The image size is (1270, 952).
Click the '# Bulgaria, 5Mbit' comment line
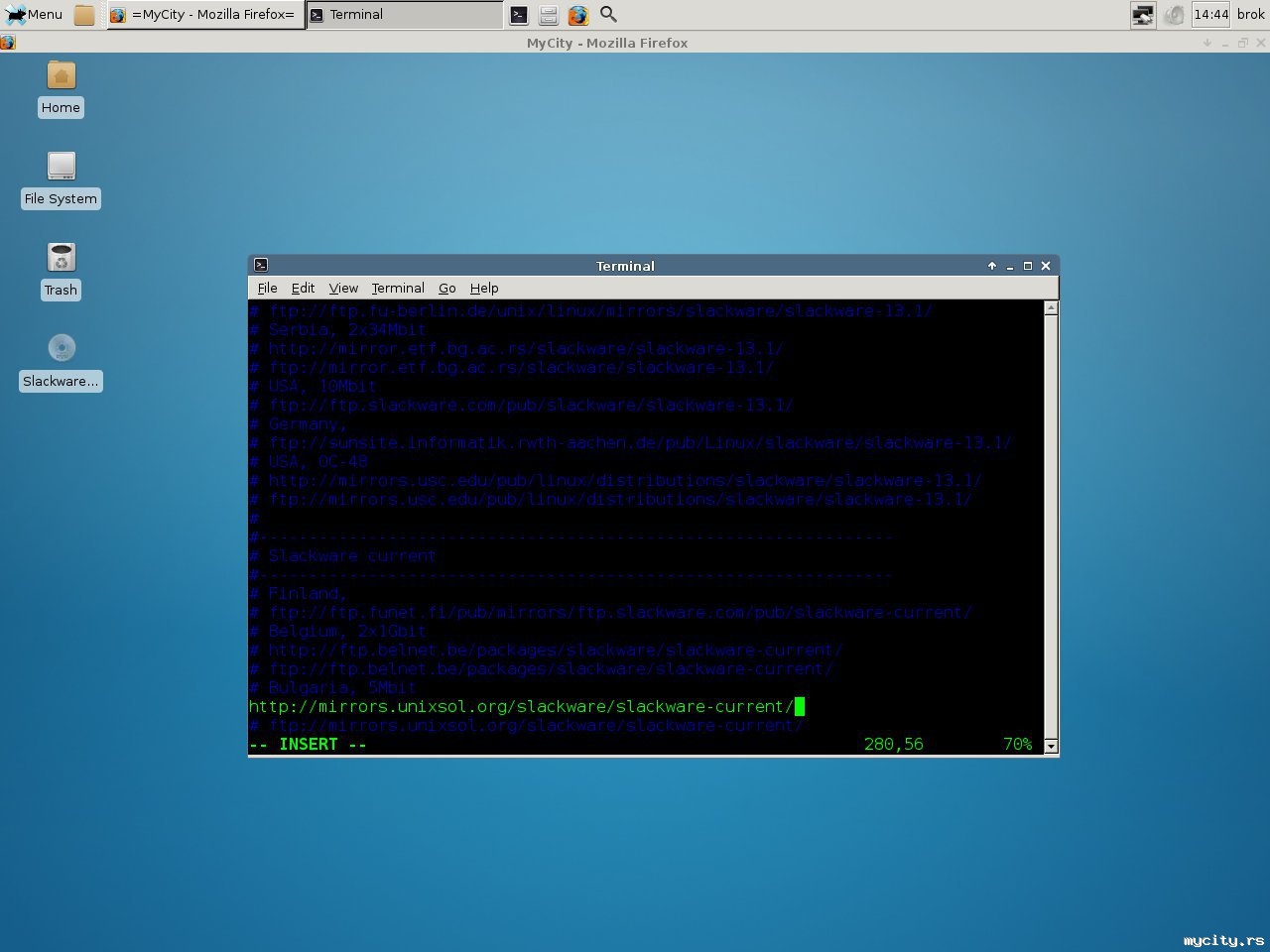click(x=332, y=687)
